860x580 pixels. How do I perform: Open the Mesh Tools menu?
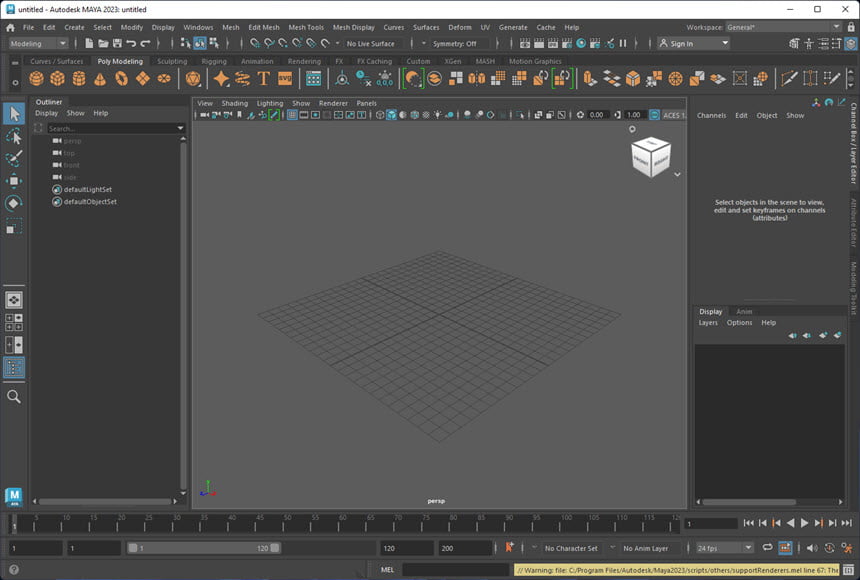(x=305, y=27)
